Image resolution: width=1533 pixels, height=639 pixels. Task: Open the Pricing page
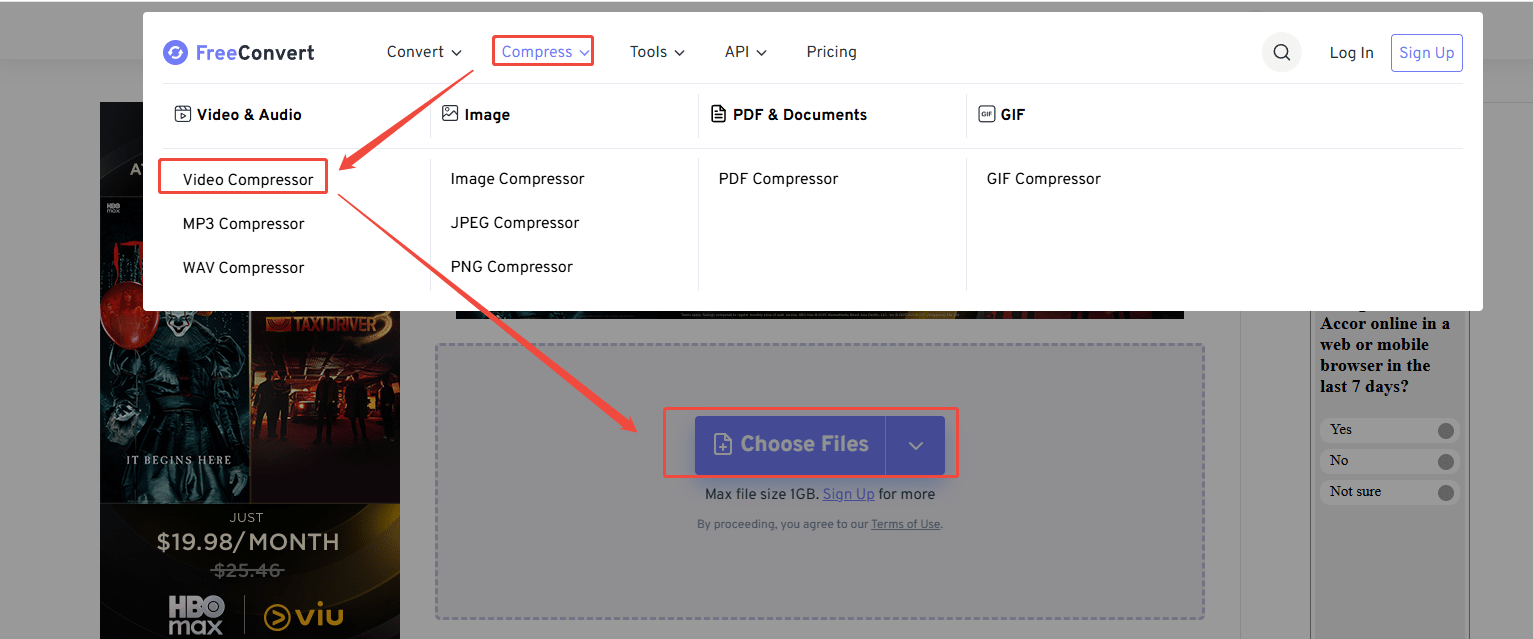pyautogui.click(x=831, y=51)
